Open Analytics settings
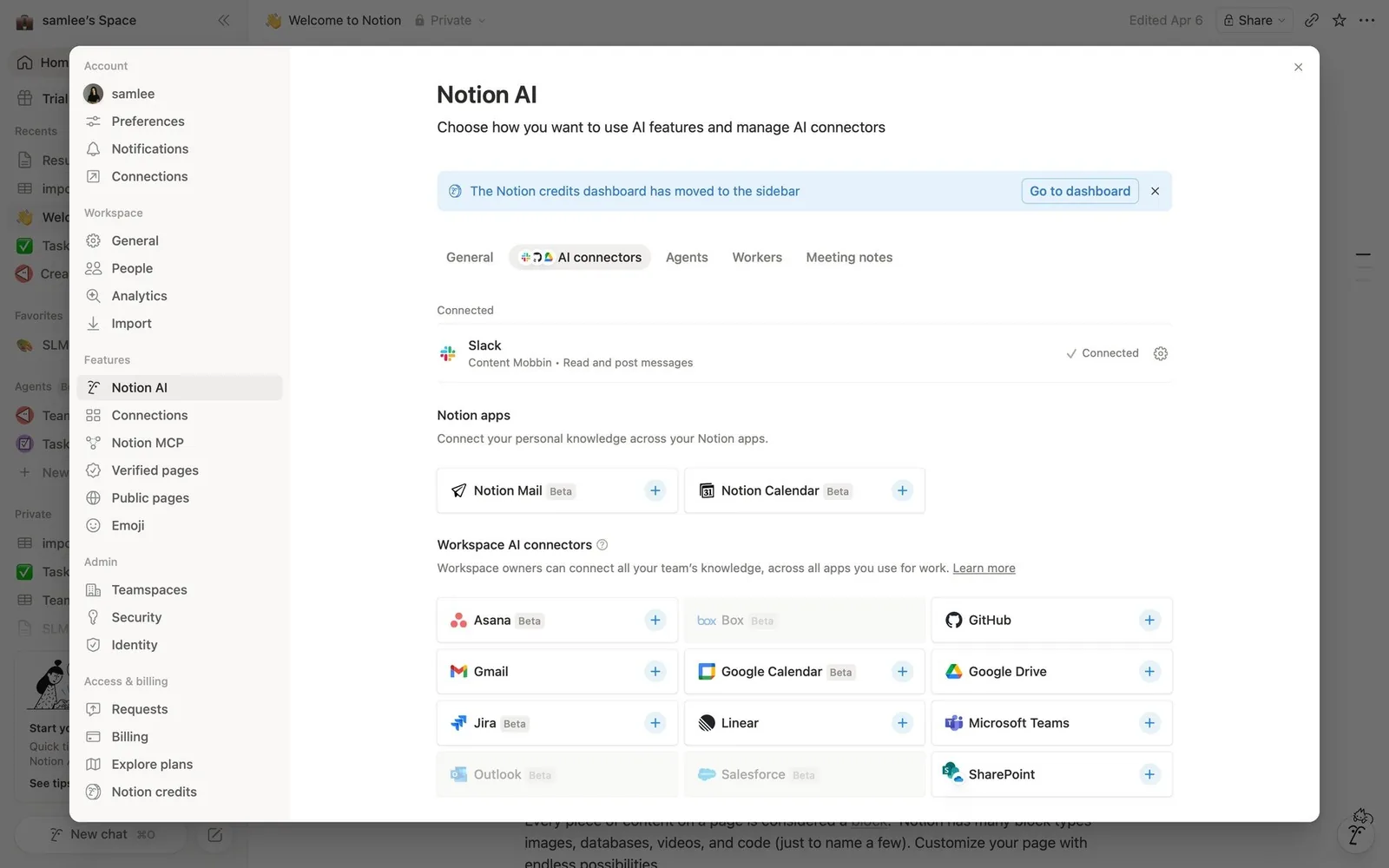The width and height of the screenshot is (1389, 868). (x=180, y=296)
